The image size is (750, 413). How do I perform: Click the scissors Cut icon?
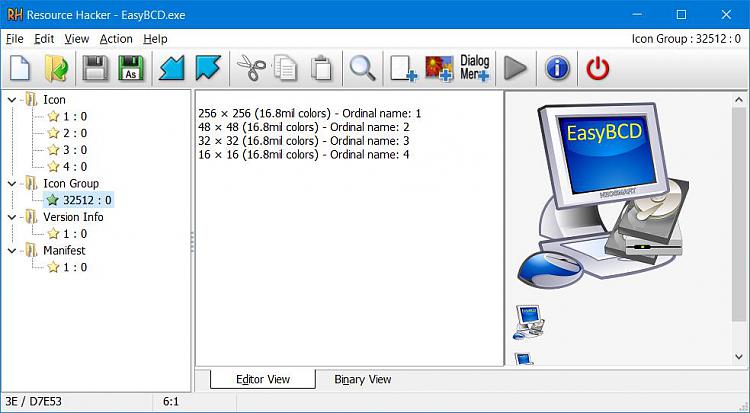click(251, 68)
